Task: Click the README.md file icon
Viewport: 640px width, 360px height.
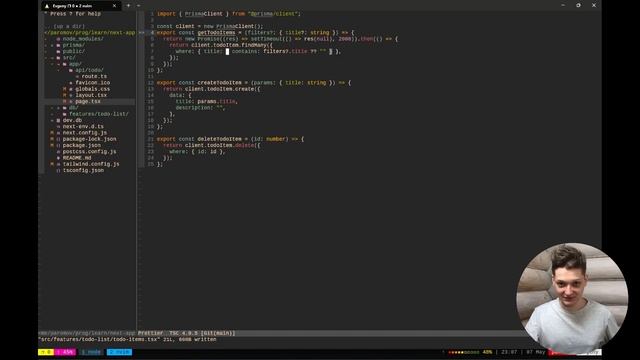Action: click(x=58, y=158)
